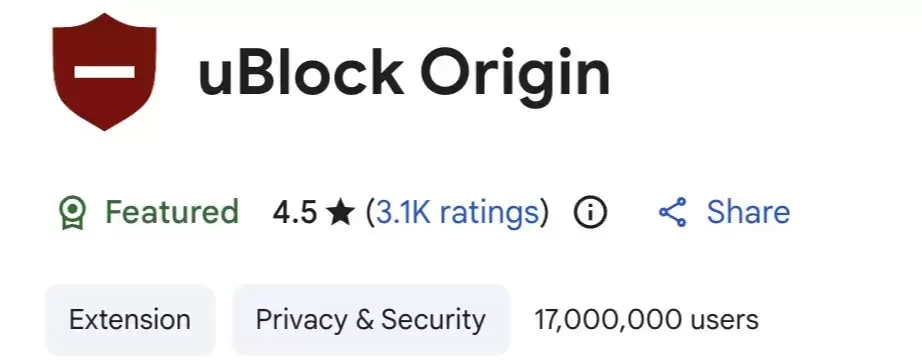Screen dimensions: 922x360
Task: Open the ratings info circle icon
Action: (x=590, y=212)
